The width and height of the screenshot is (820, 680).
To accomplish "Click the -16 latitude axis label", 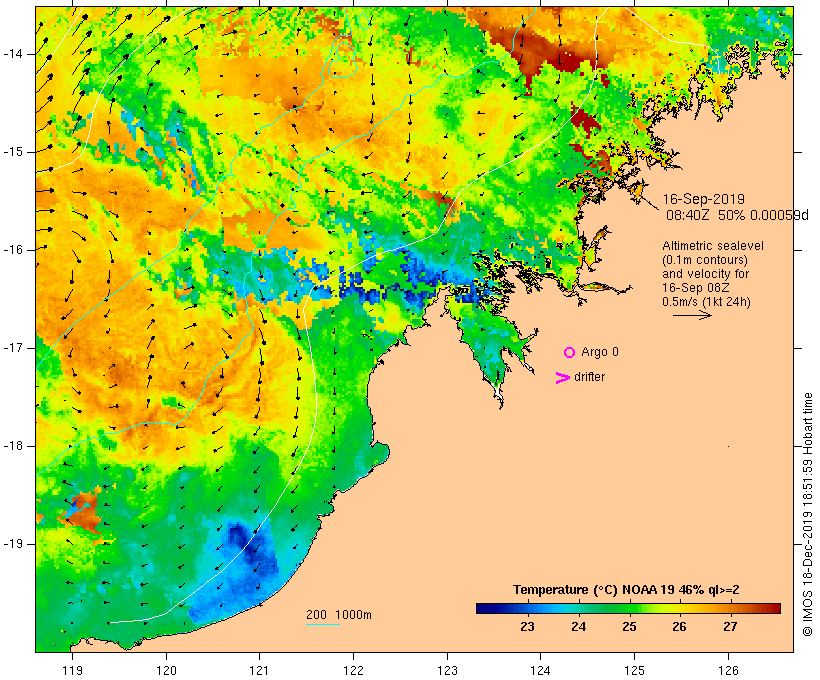I will pyautogui.click(x=13, y=250).
